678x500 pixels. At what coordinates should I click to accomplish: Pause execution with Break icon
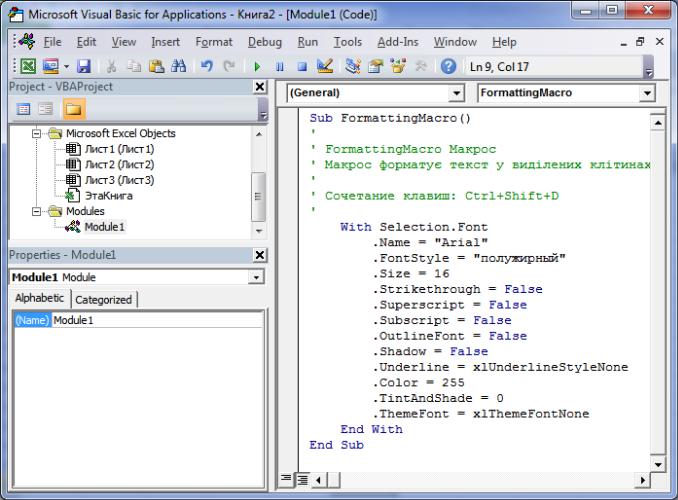(280, 67)
